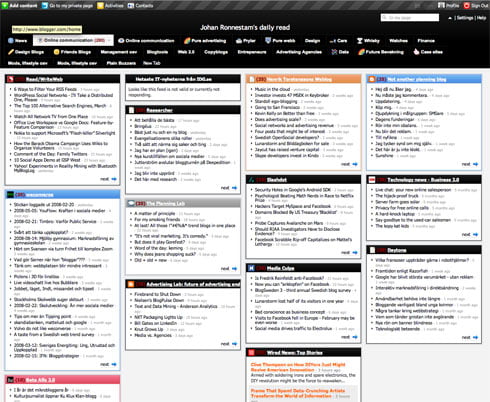This screenshot has height=402, width=490.
Task: Open Nokia to support Microsoft's Silverlight article
Action: click(x=65, y=133)
